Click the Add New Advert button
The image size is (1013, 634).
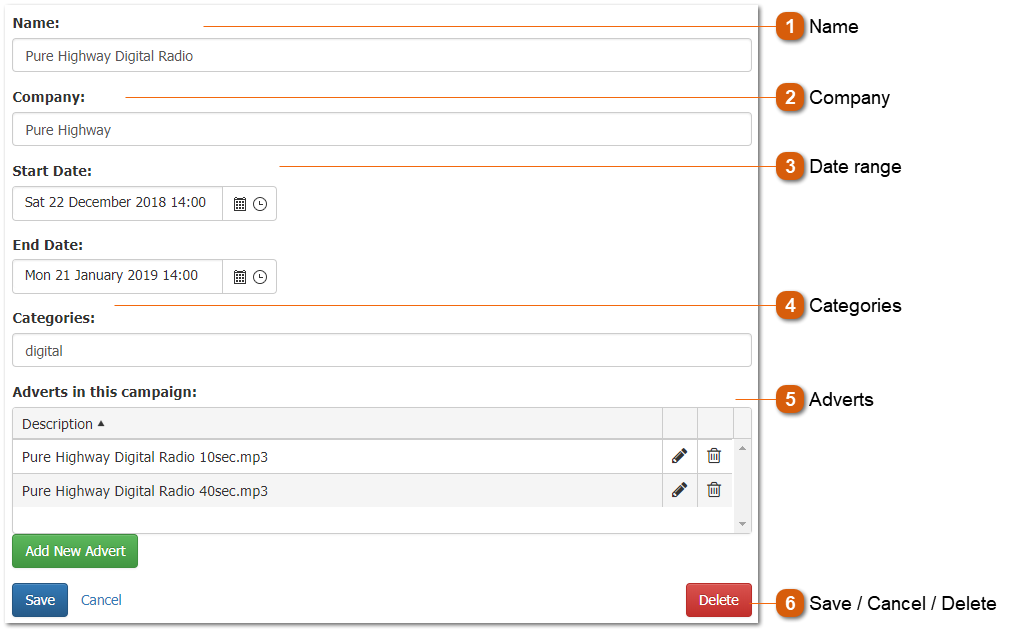pyautogui.click(x=75, y=551)
